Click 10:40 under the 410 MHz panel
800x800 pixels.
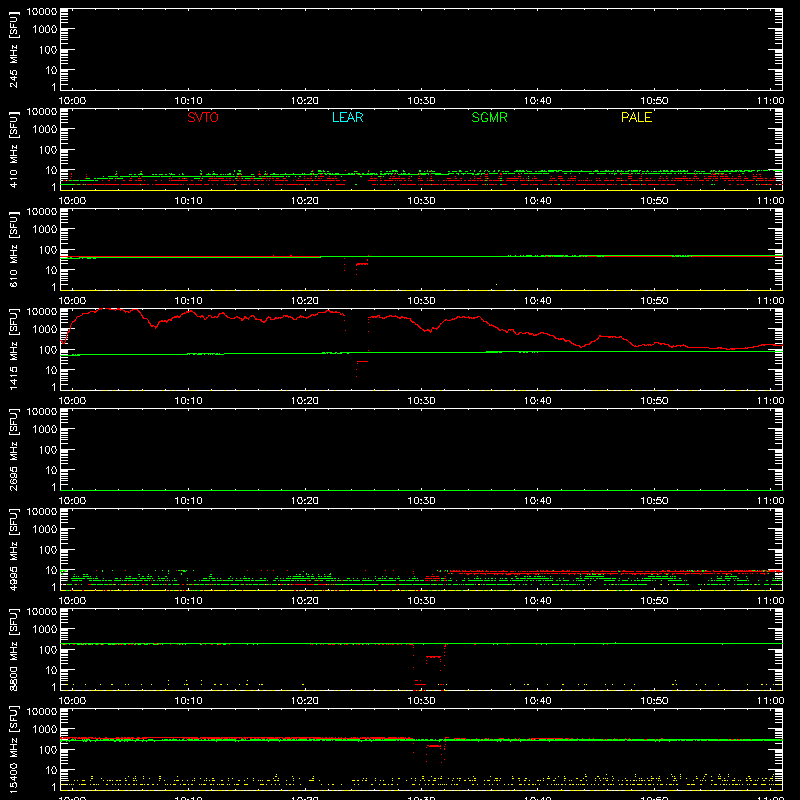538,201
